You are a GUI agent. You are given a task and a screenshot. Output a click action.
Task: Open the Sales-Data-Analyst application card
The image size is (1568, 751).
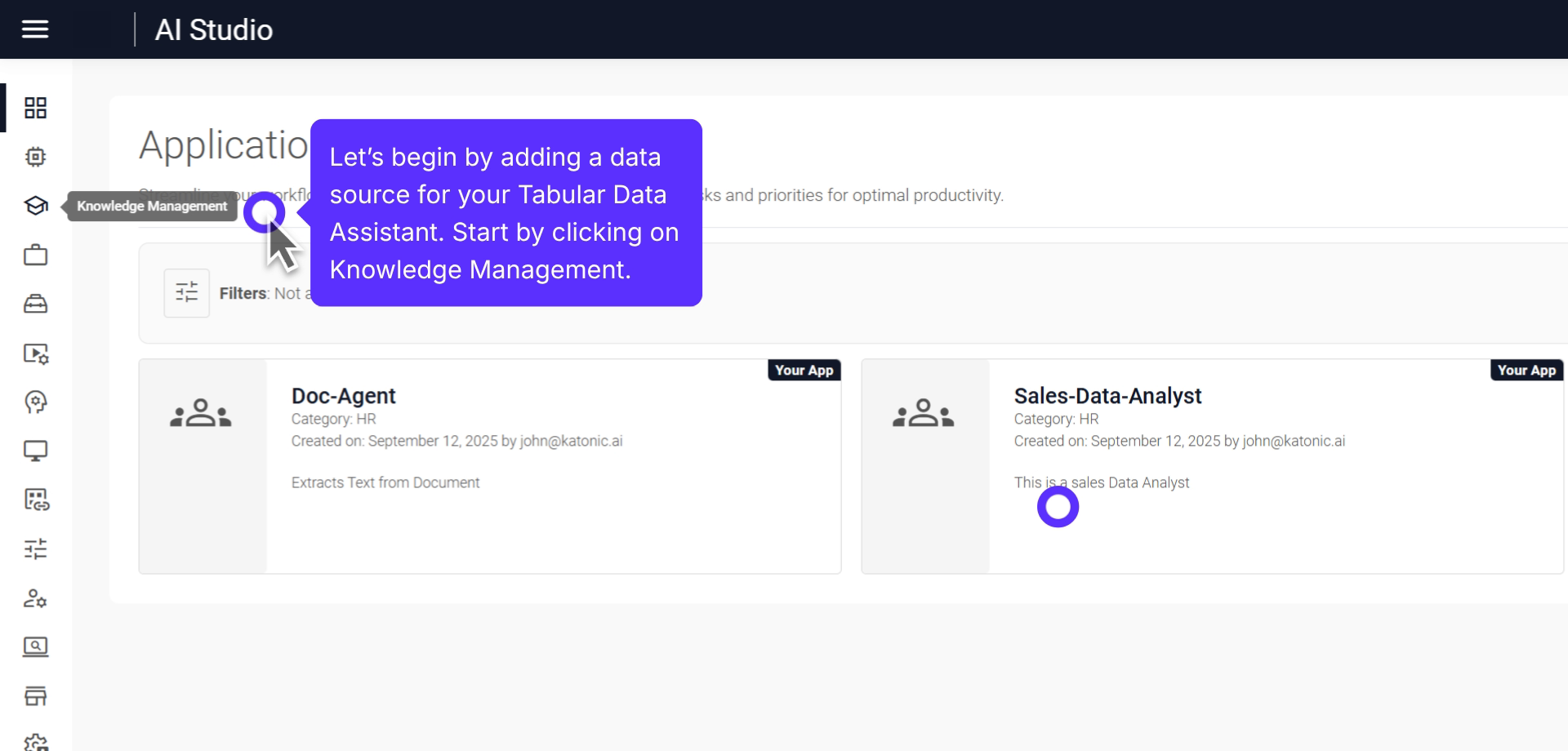click(x=1214, y=465)
